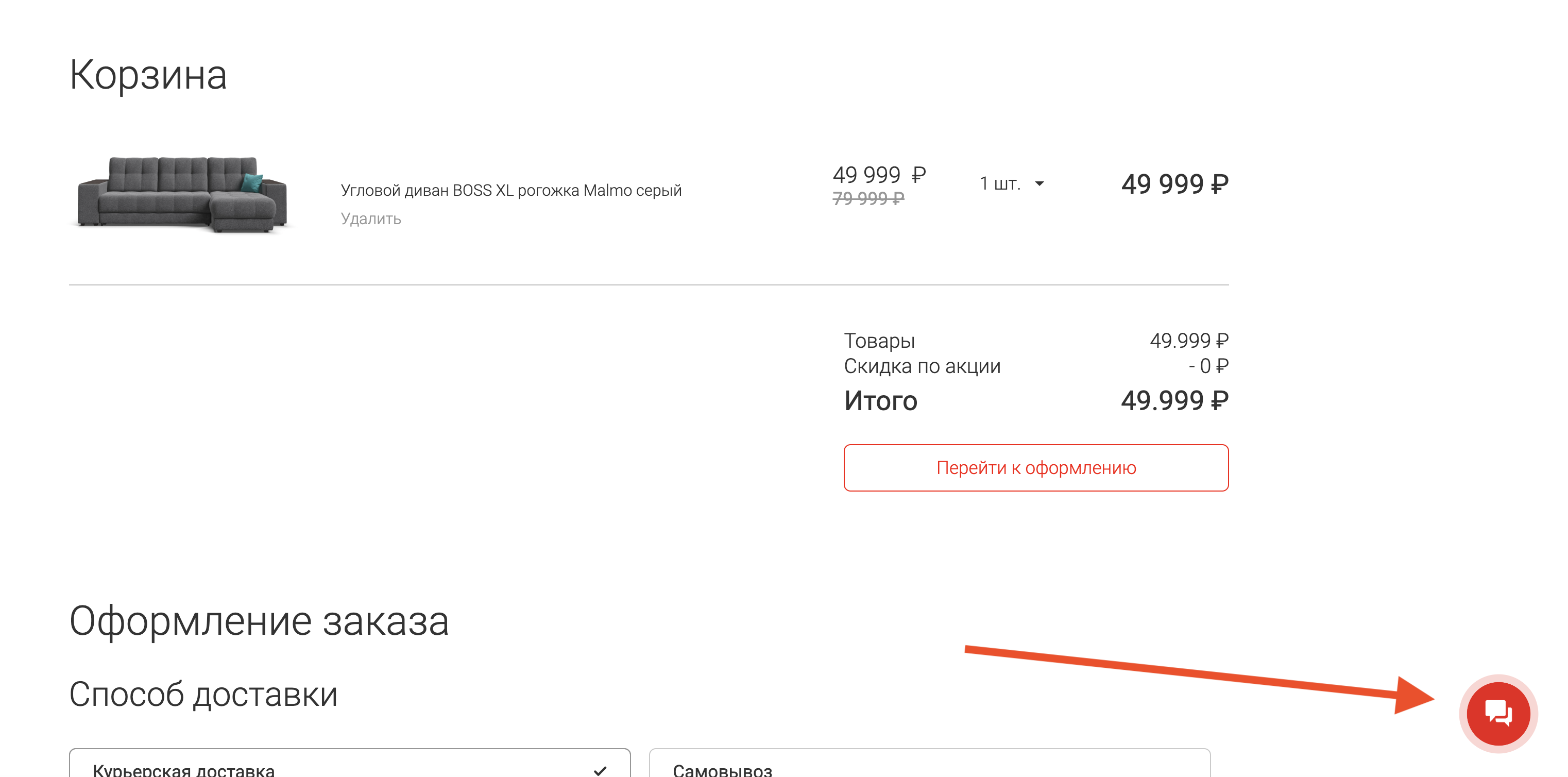This screenshot has width=1568, height=777.
Task: Expand the 1 шт. quantity dropdown arrow
Action: pos(1039,184)
